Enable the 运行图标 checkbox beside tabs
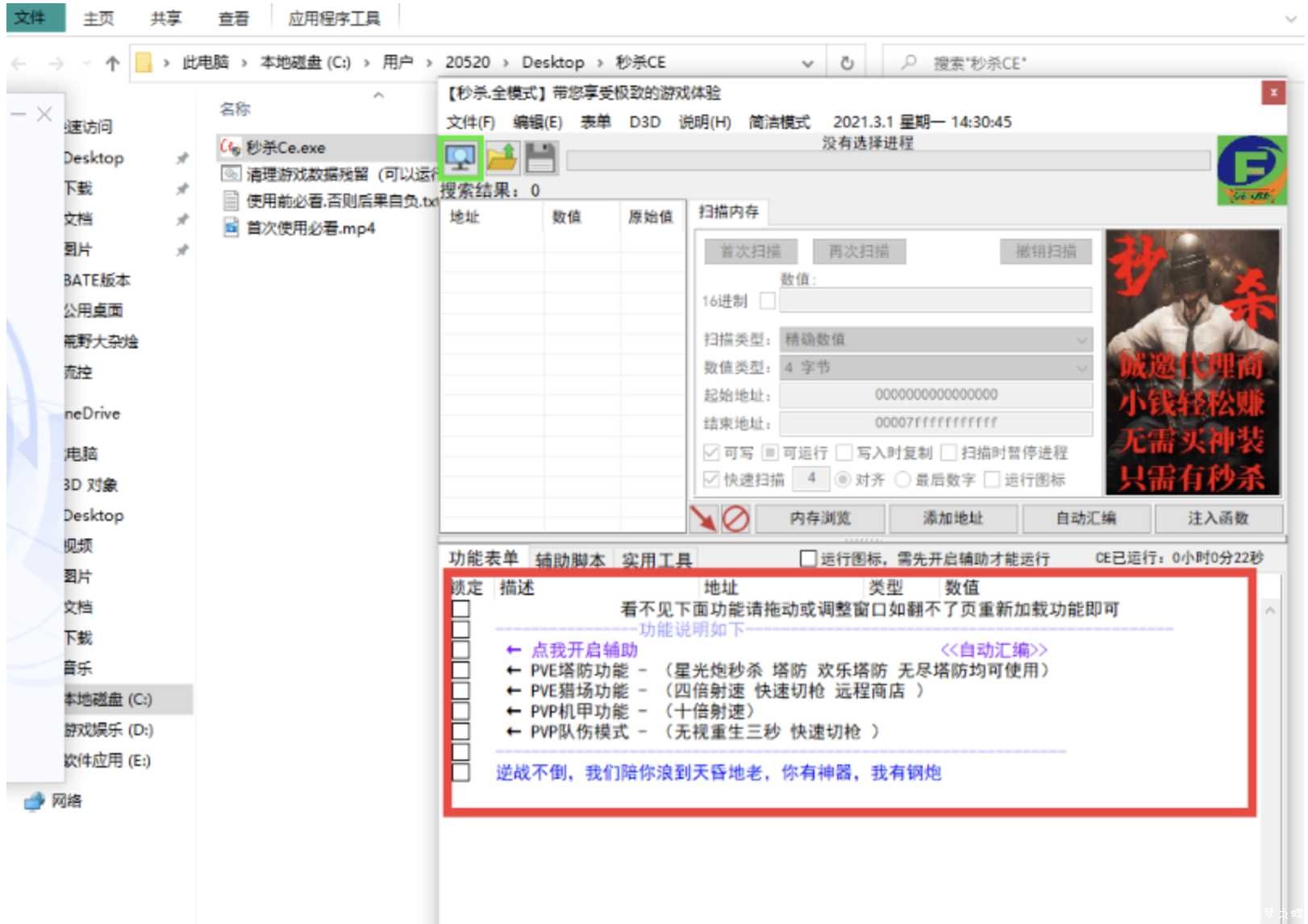 [807, 558]
